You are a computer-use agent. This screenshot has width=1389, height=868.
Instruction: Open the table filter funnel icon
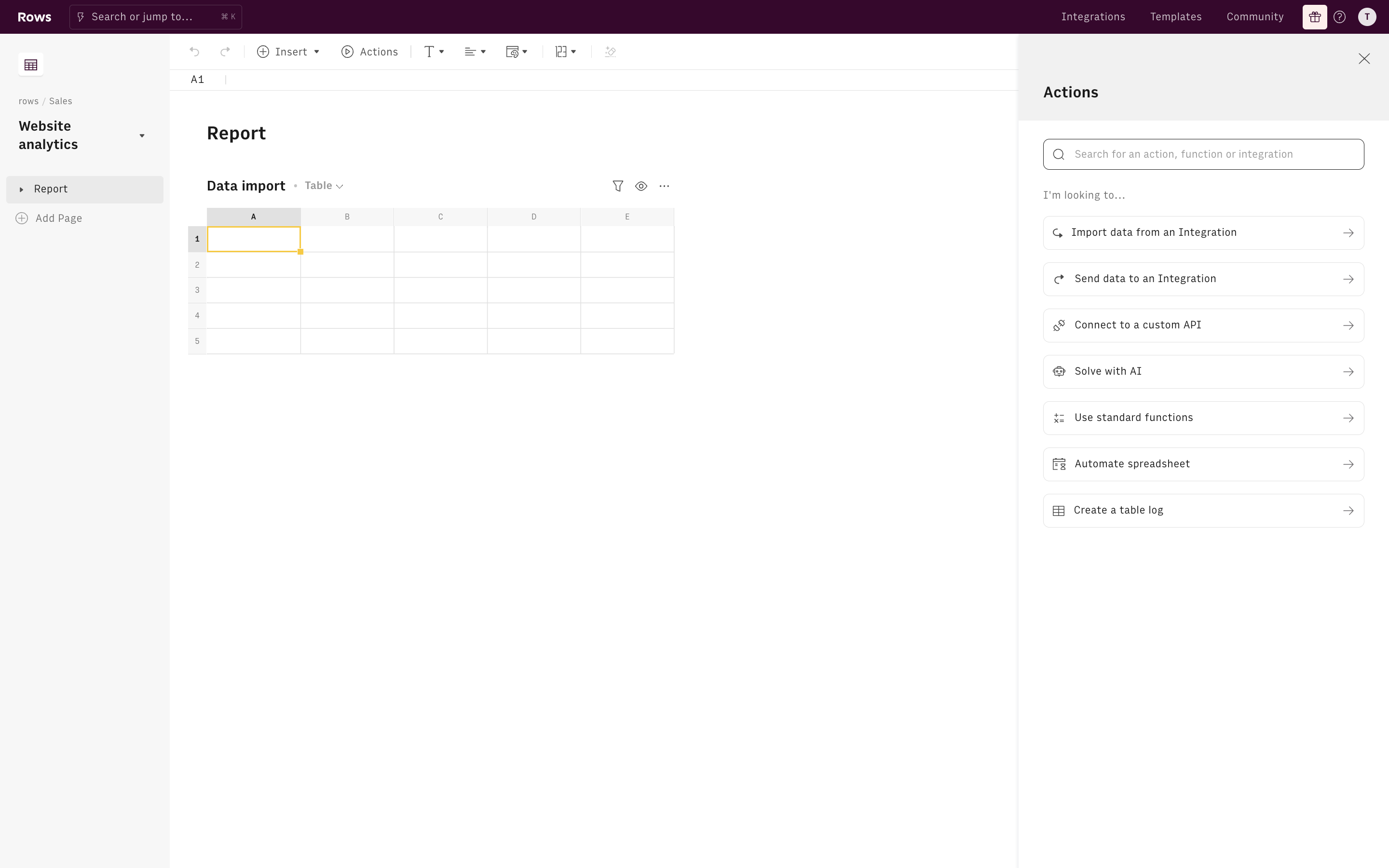pyautogui.click(x=618, y=186)
